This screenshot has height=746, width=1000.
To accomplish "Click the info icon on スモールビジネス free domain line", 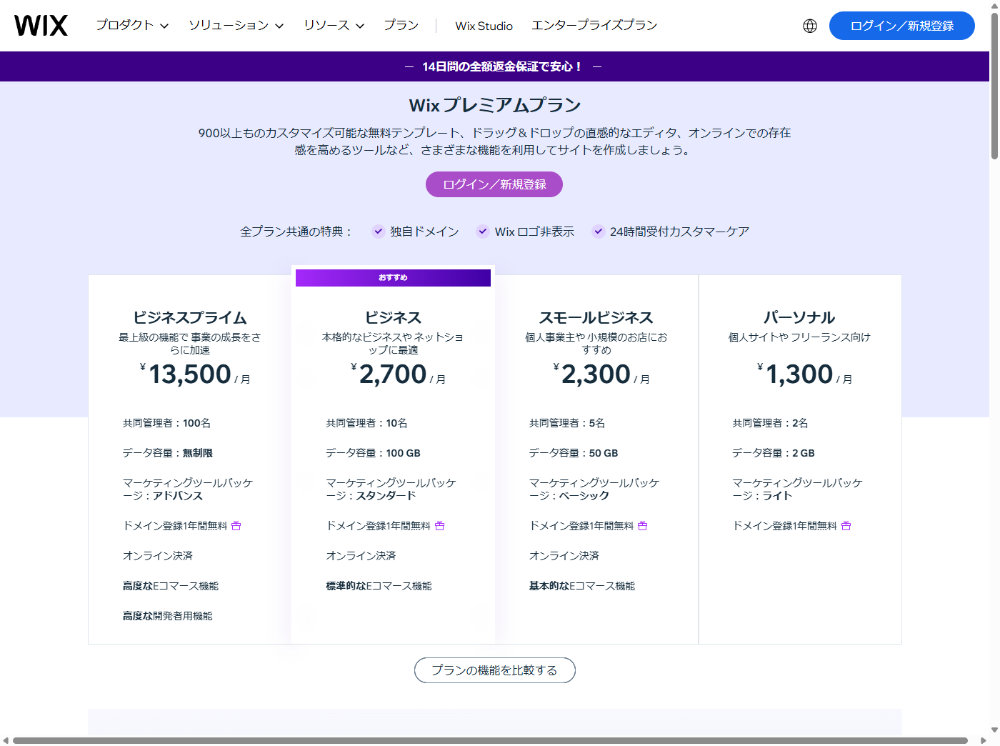I will click(642, 524).
